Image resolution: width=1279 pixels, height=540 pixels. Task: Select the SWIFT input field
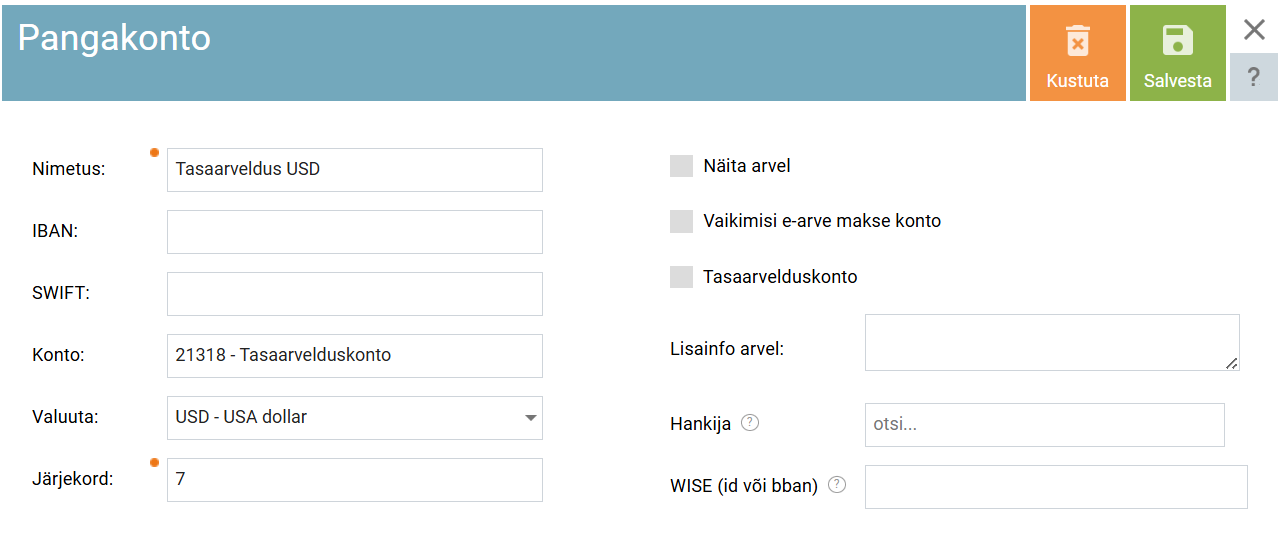354,294
